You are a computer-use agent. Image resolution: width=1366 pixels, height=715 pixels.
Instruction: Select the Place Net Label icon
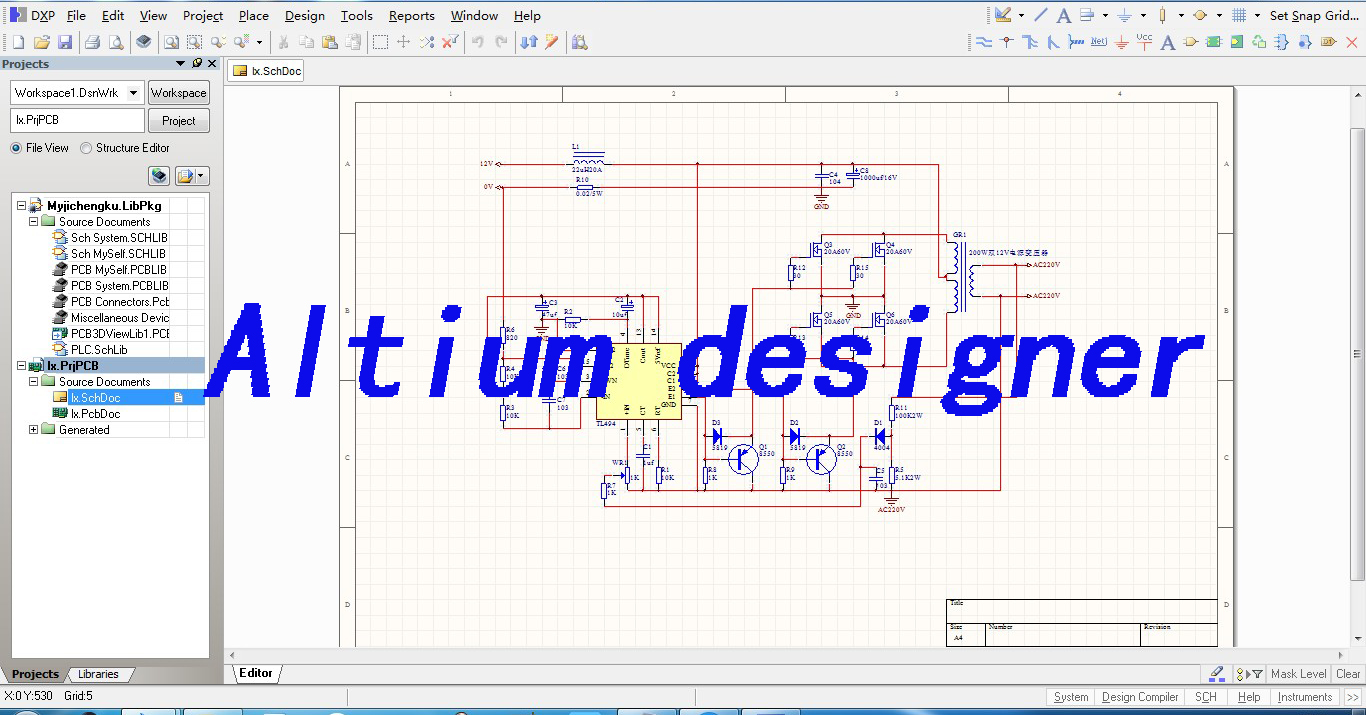pos(1098,42)
